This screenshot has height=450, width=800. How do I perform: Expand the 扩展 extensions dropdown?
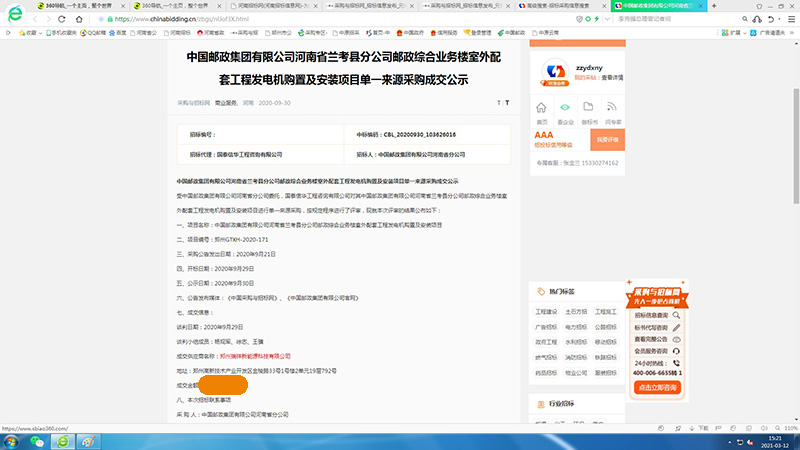(x=744, y=33)
